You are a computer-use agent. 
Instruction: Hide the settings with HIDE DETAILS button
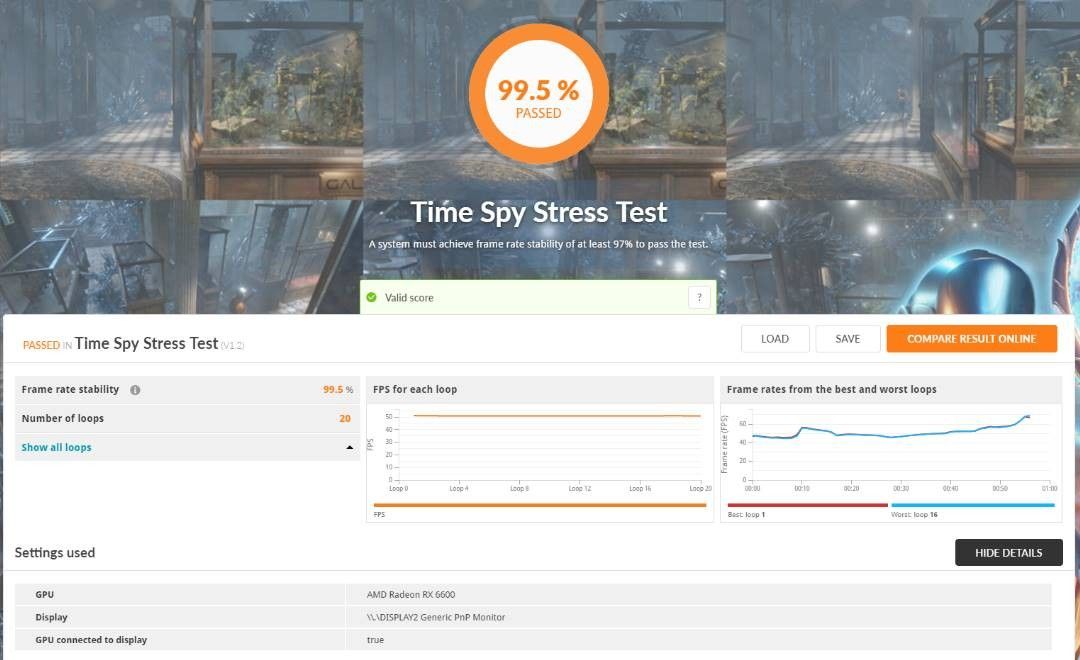(x=1008, y=553)
